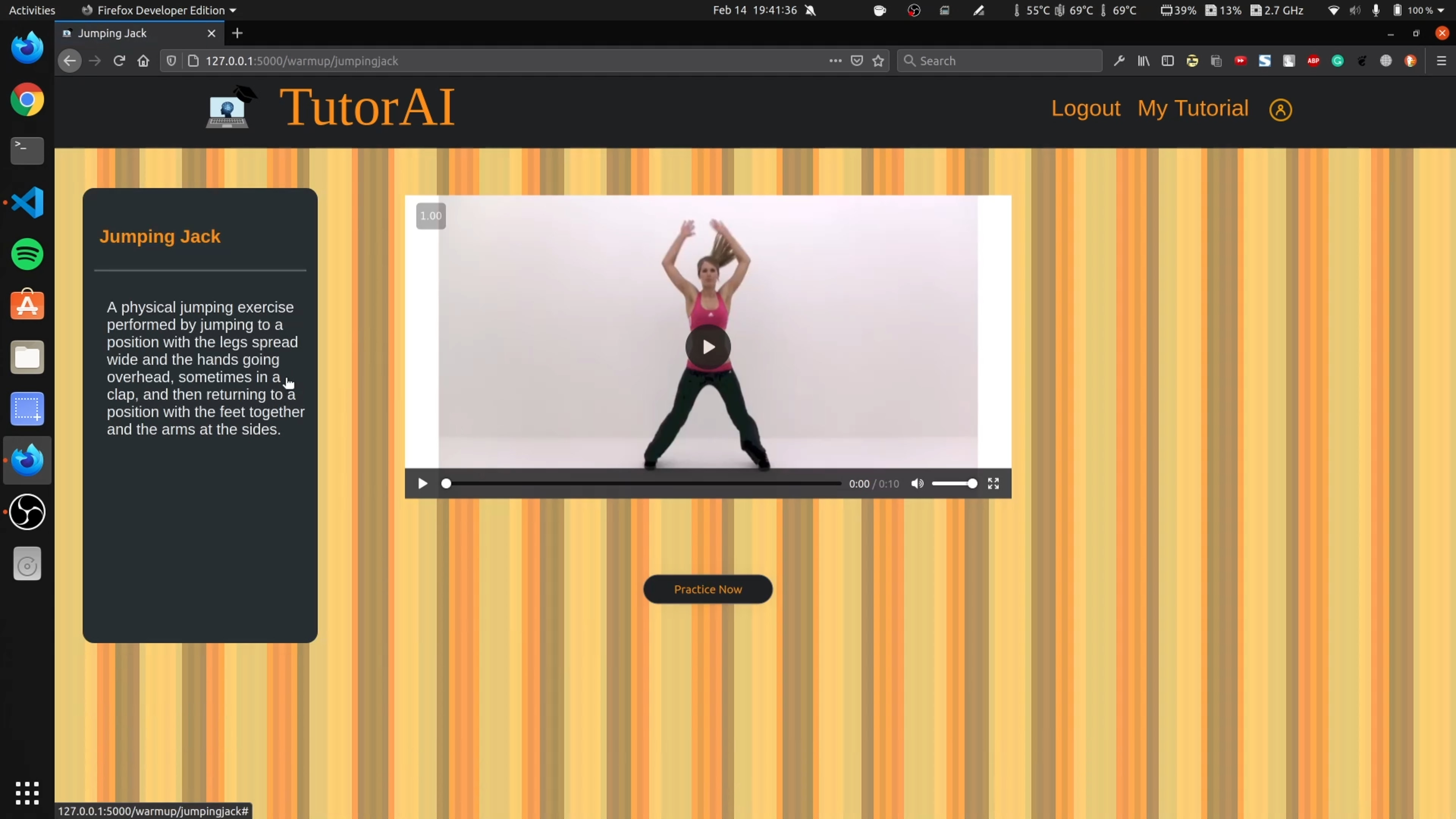
Task: Click the large center play overlay
Action: [708, 347]
